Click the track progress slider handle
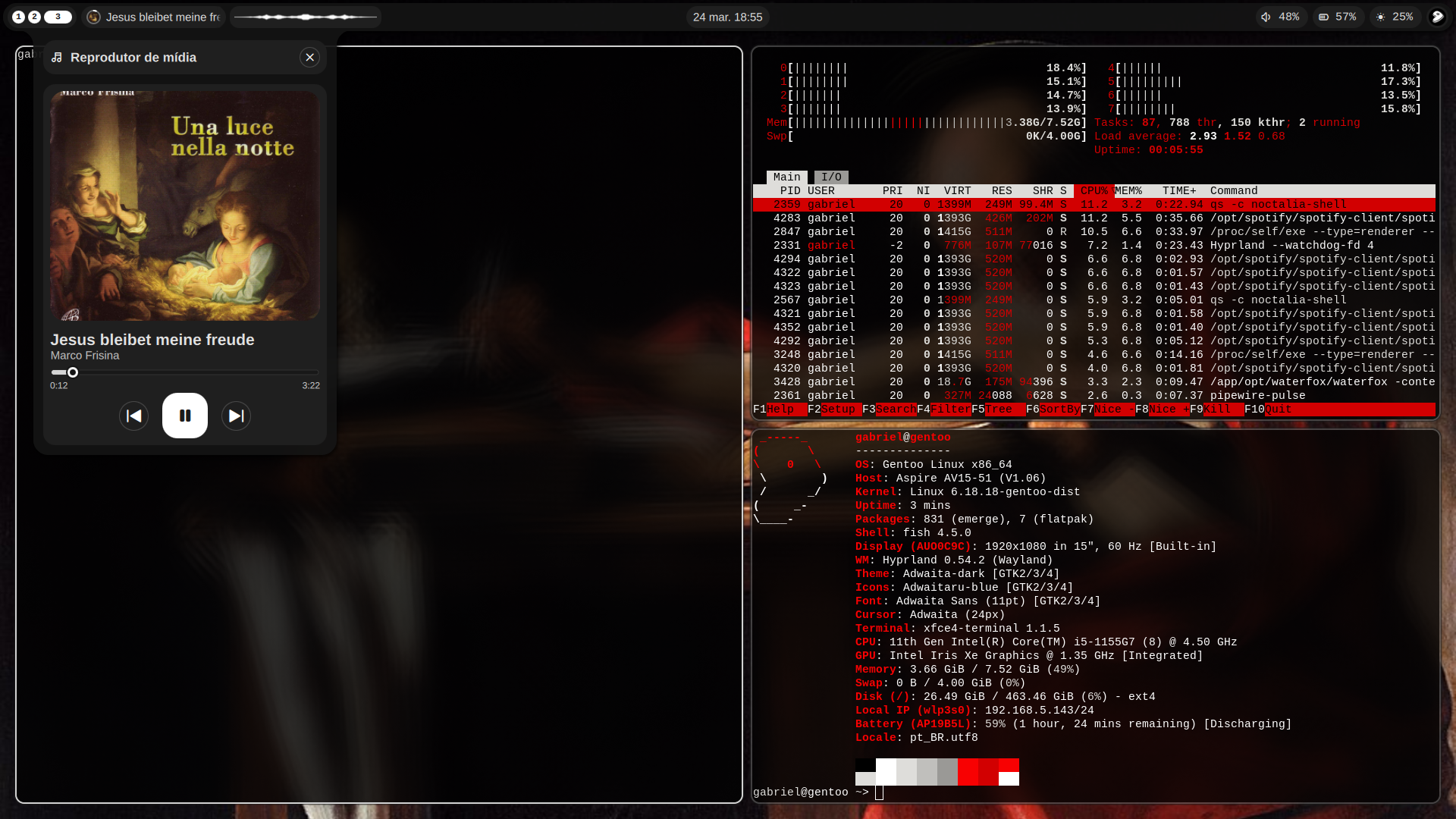Image resolution: width=1456 pixels, height=819 pixels. tap(73, 372)
